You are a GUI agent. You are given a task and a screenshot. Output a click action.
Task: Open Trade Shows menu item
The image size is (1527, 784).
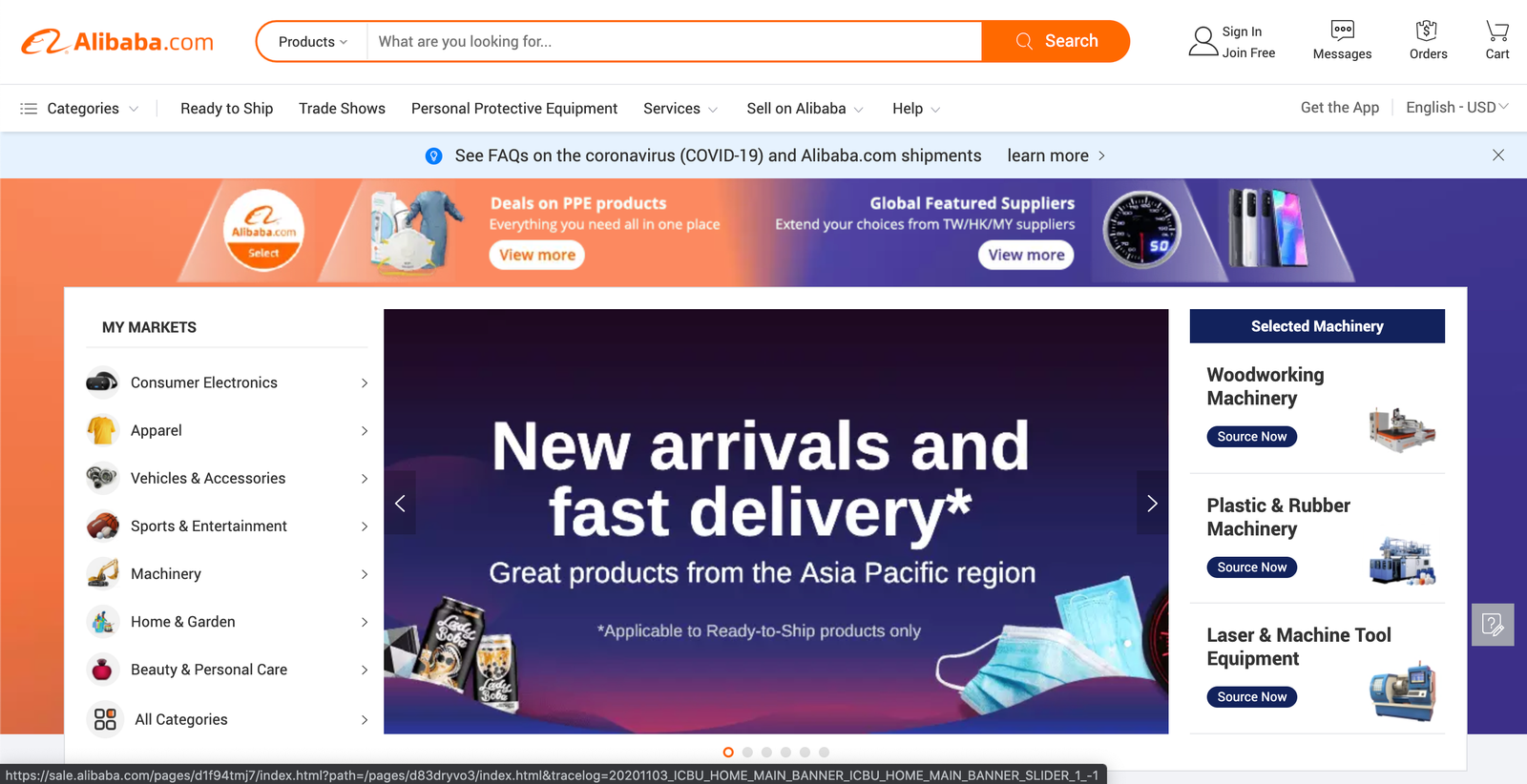[342, 109]
